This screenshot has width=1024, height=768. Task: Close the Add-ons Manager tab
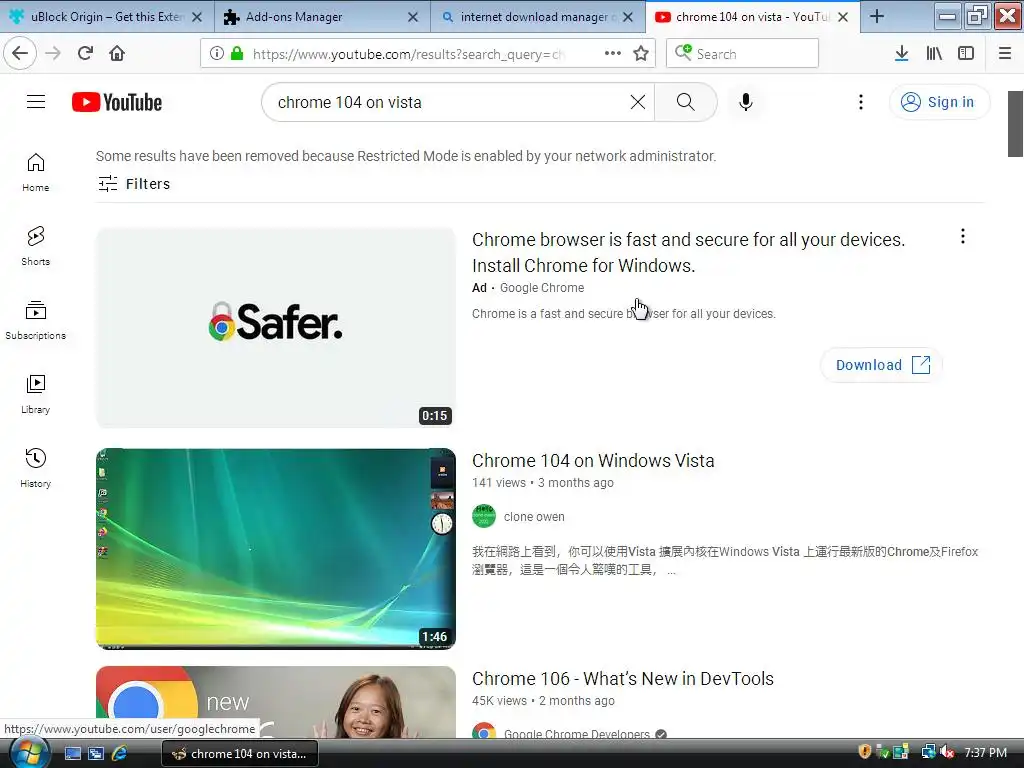pyautogui.click(x=413, y=17)
